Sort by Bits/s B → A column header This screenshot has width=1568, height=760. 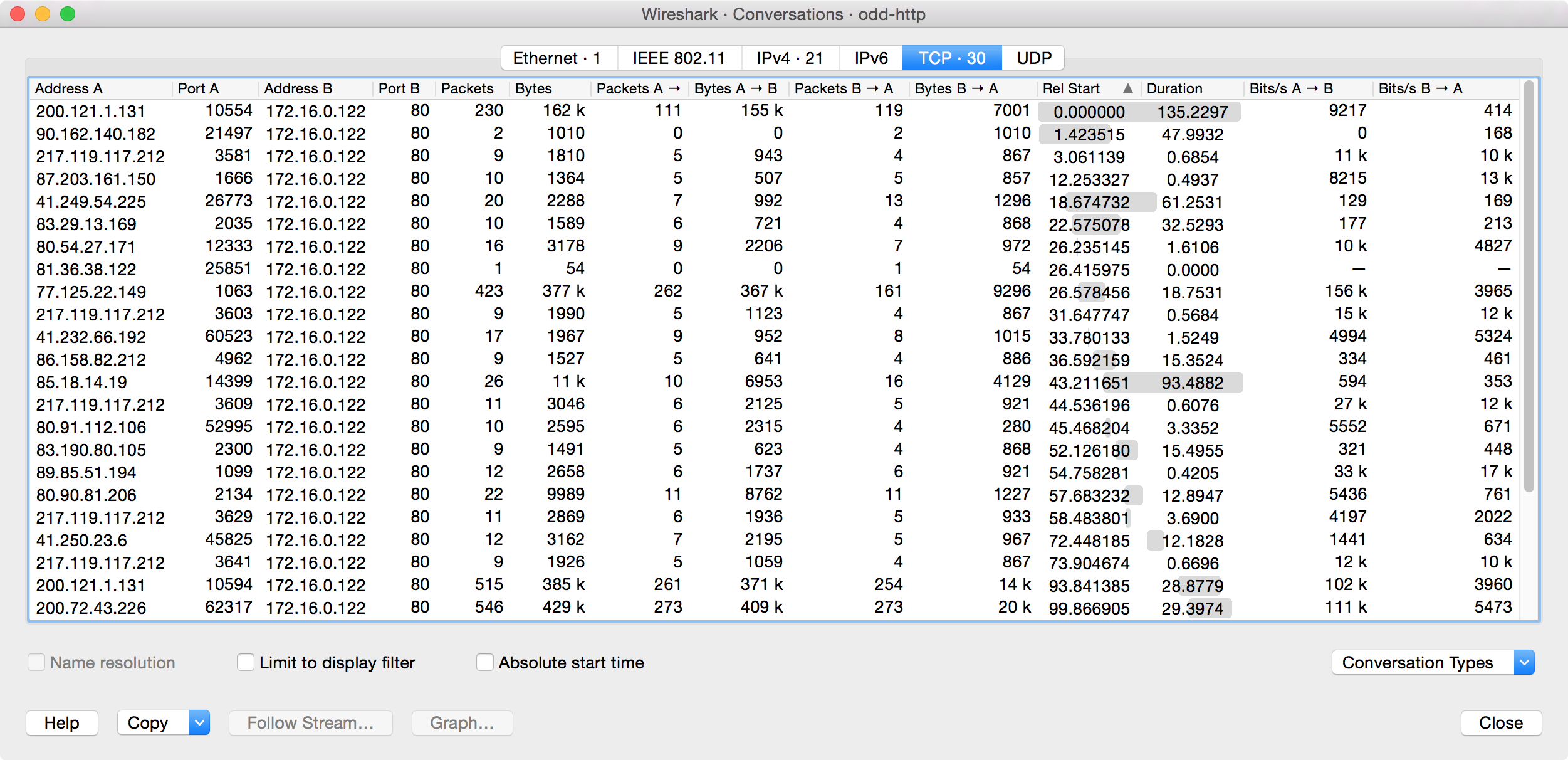1445,88
